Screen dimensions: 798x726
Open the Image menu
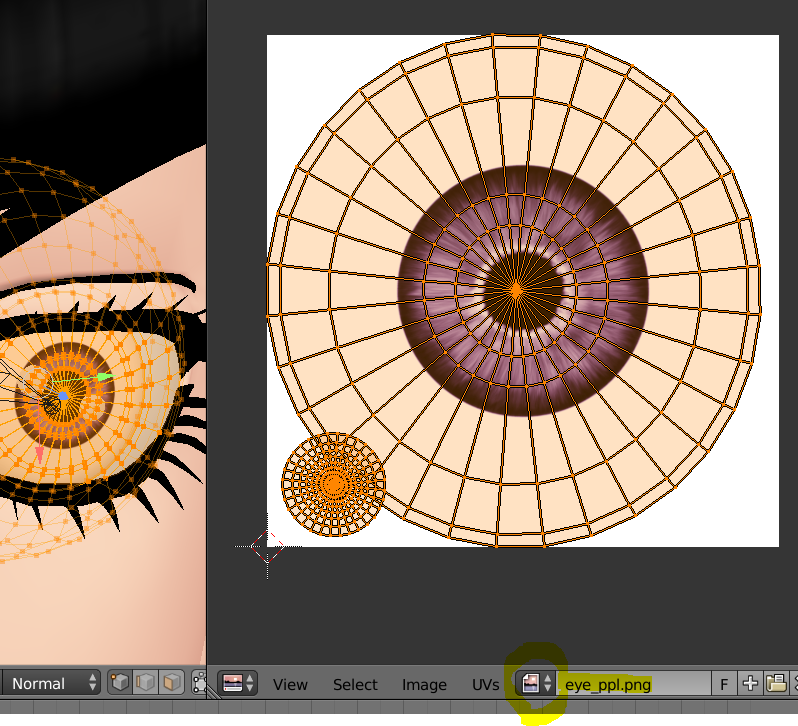424,685
